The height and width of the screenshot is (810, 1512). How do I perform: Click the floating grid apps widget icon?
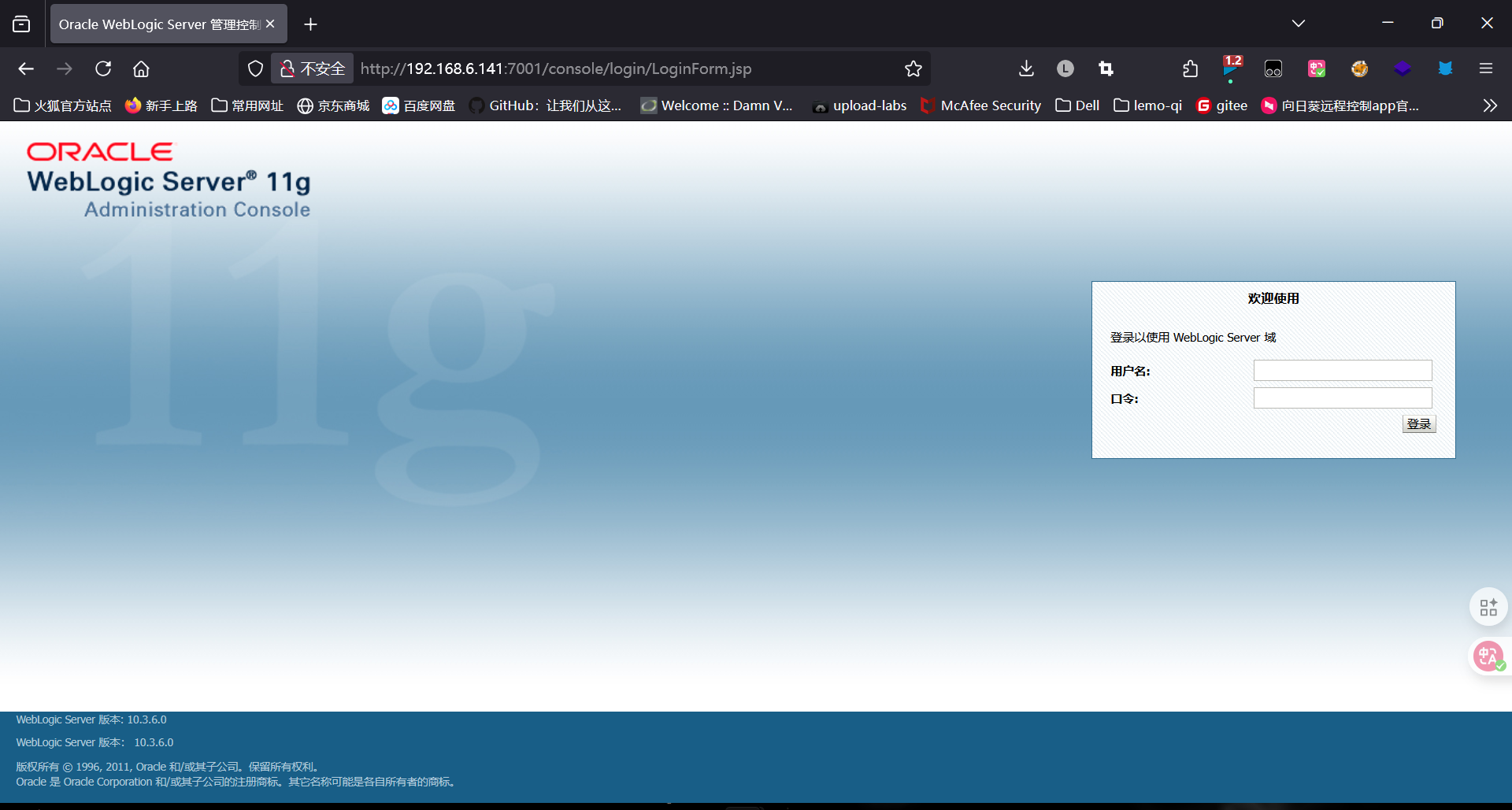tap(1488, 607)
